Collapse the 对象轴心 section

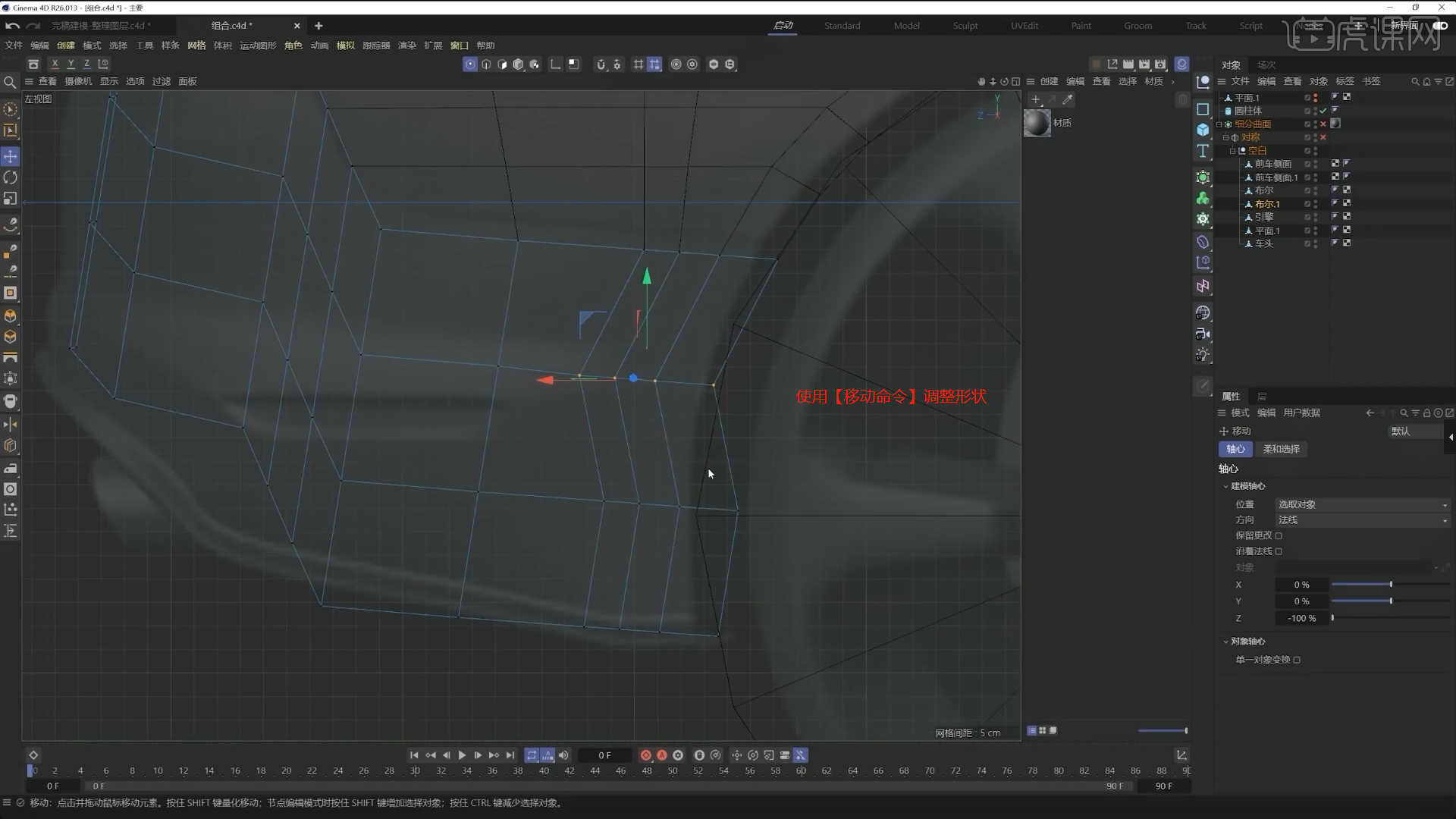pos(1225,642)
